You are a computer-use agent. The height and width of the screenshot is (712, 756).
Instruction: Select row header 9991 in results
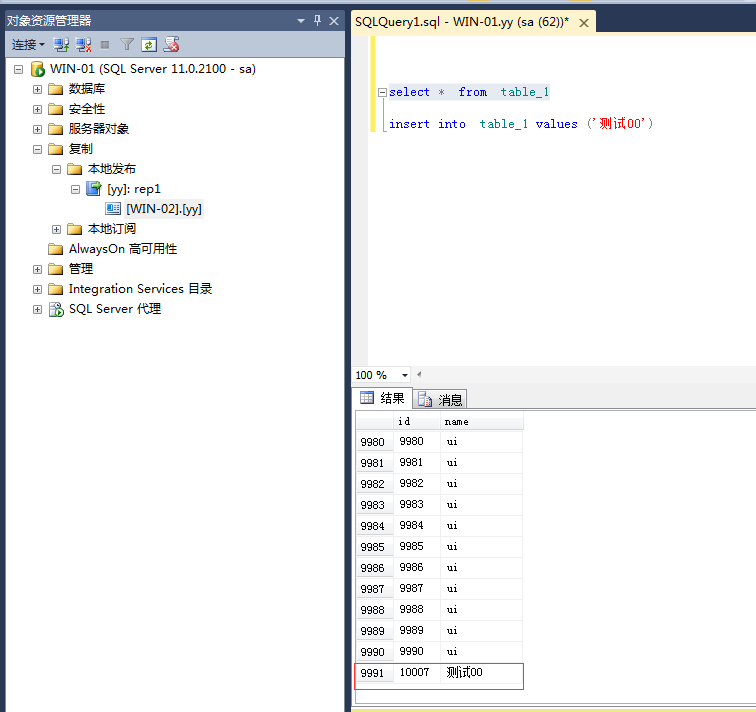(x=375, y=673)
